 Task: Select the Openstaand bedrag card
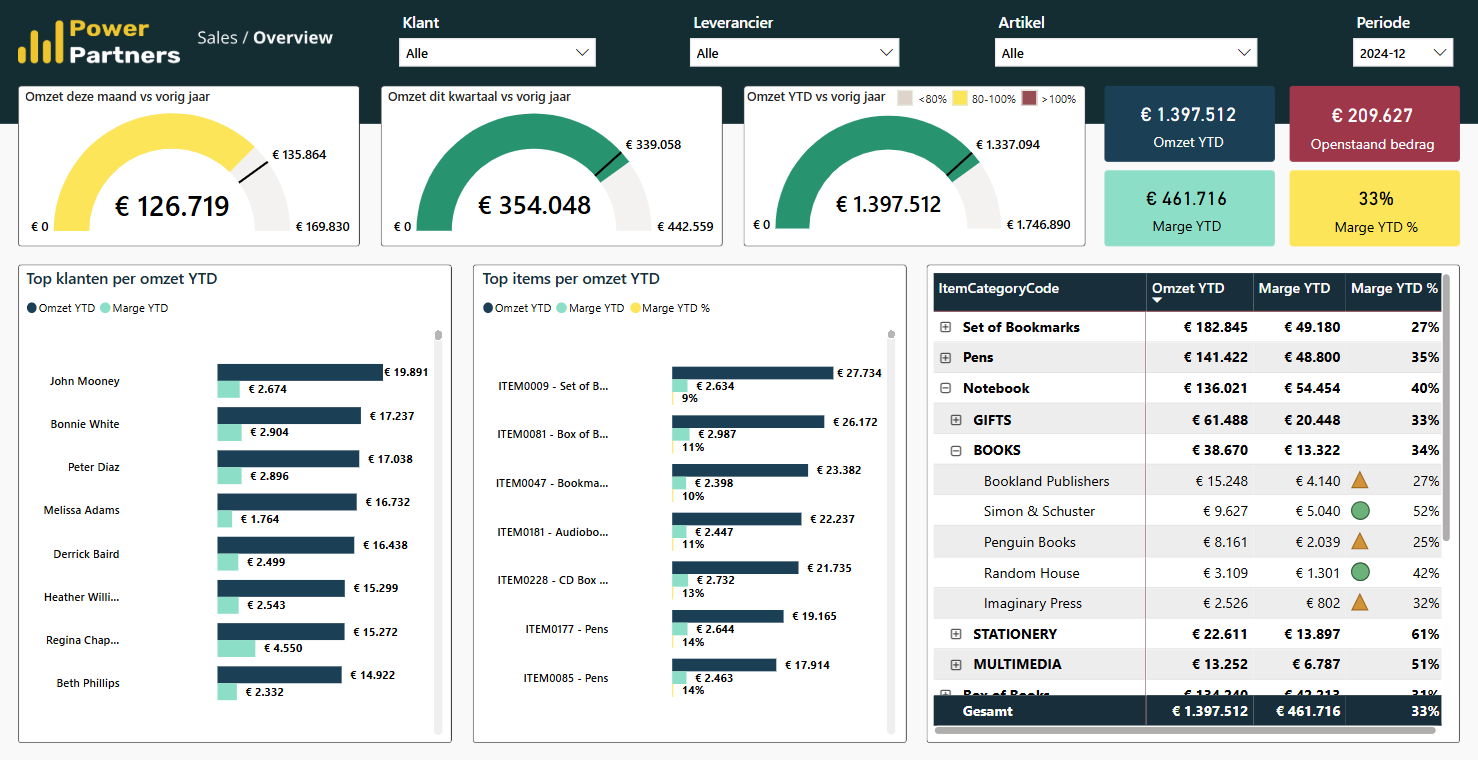[x=1374, y=124]
